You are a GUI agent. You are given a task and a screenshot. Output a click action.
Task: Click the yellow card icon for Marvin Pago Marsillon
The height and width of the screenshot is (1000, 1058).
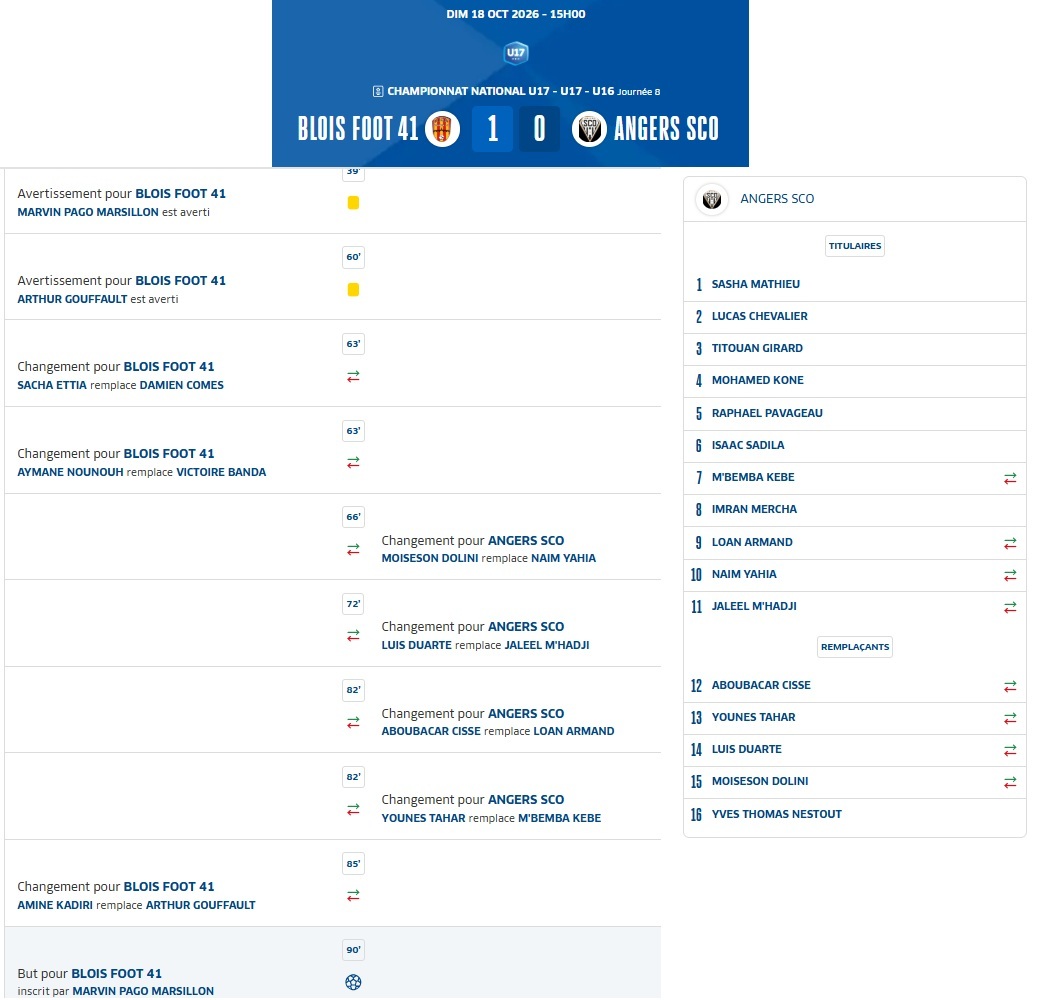click(x=353, y=202)
